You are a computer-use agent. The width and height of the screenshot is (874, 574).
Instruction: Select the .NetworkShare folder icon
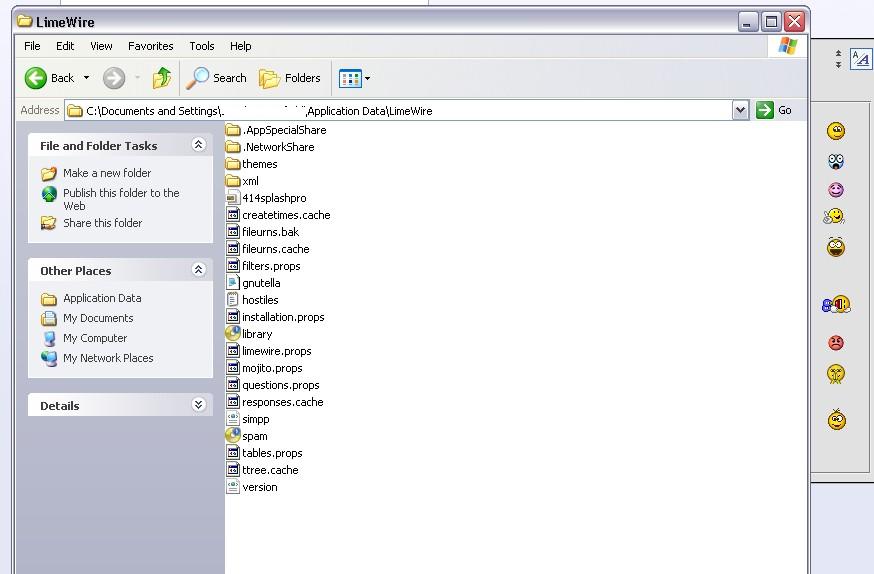233,147
